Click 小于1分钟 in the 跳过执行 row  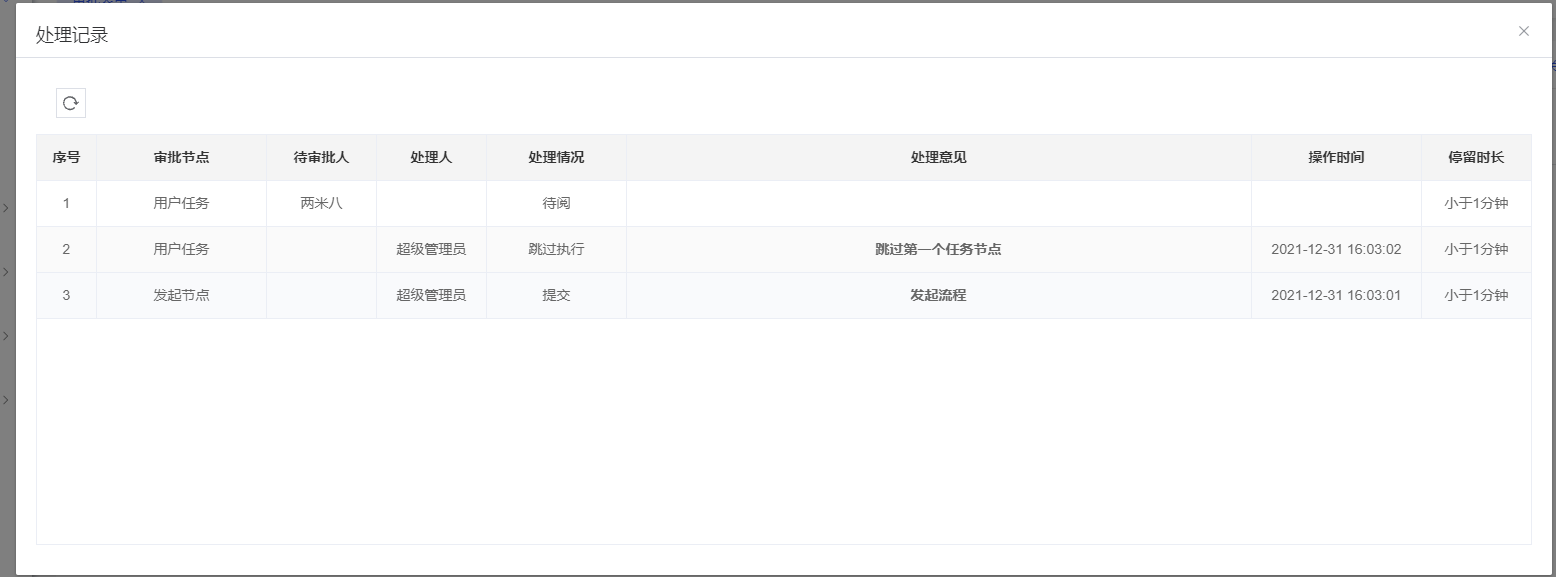tap(1476, 250)
